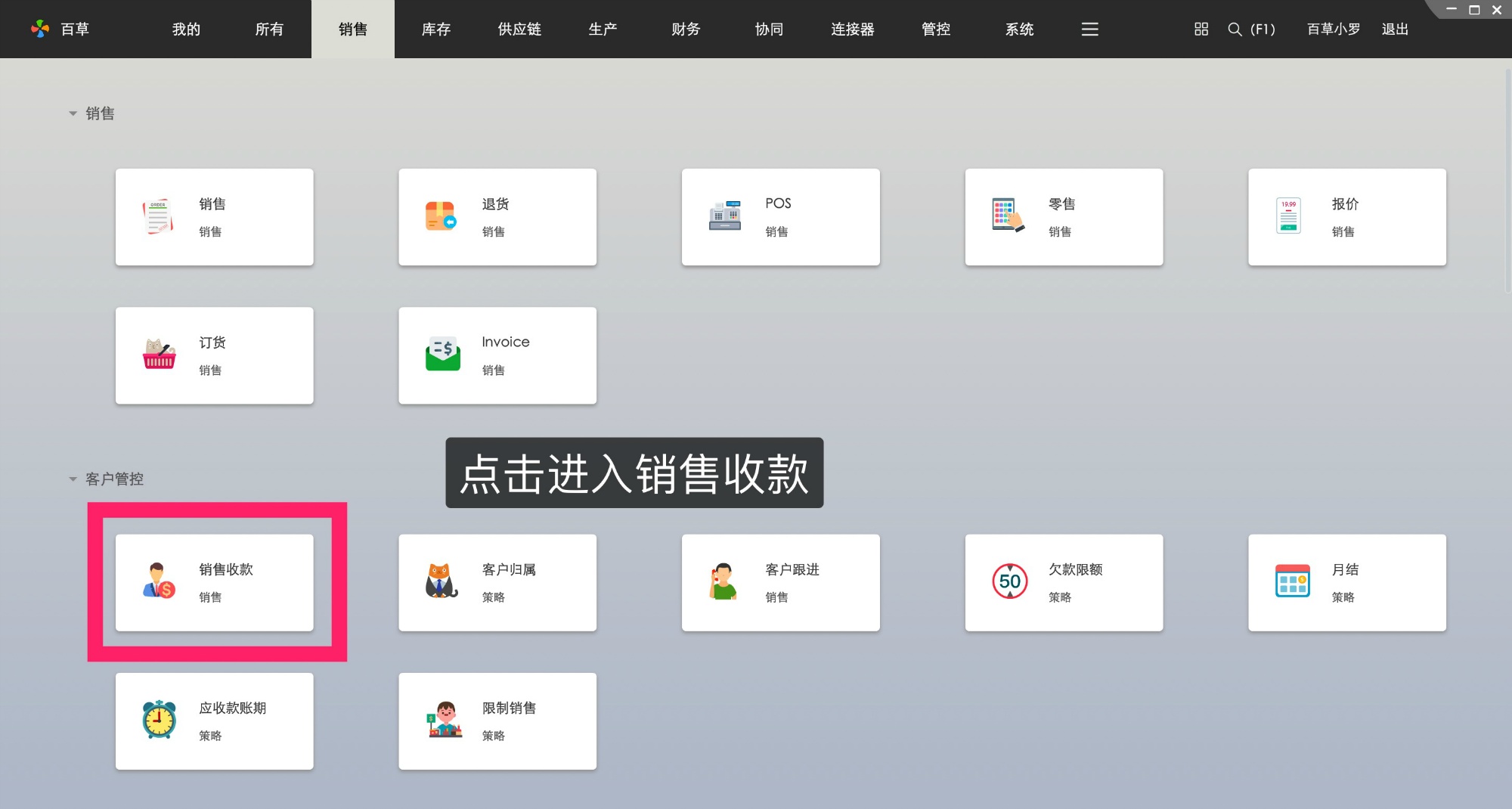Select the 退货 returns box icon
Screen dimensions: 1512x809
coord(440,216)
